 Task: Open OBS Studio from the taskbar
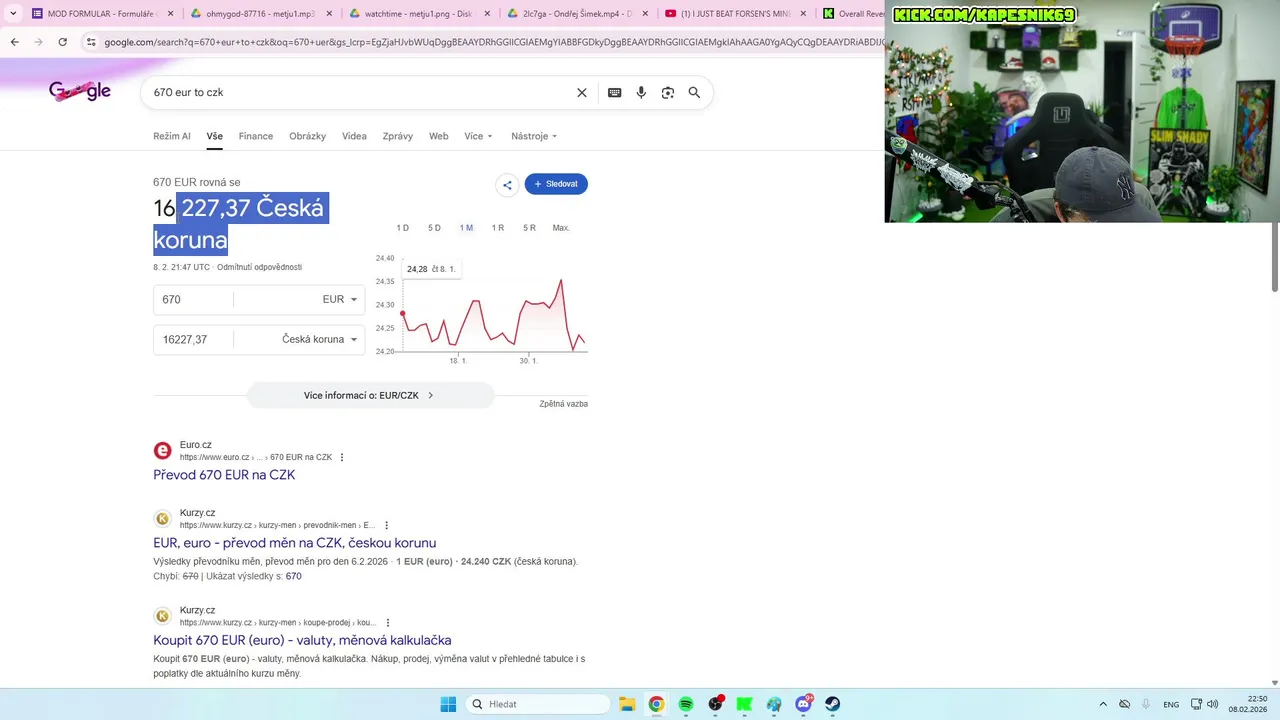715,704
